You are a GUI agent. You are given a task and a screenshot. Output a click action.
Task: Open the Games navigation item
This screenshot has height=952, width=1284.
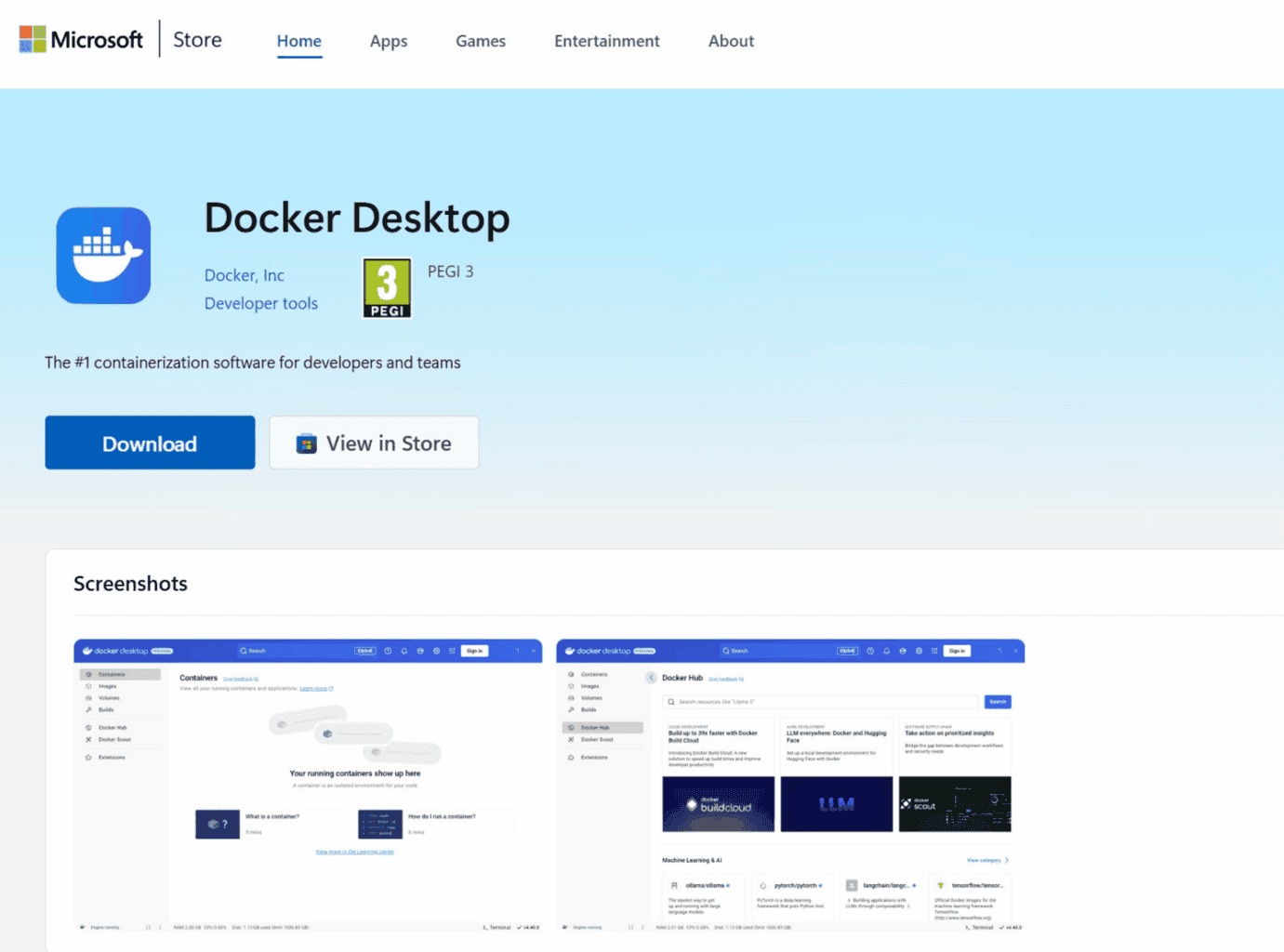click(x=481, y=41)
